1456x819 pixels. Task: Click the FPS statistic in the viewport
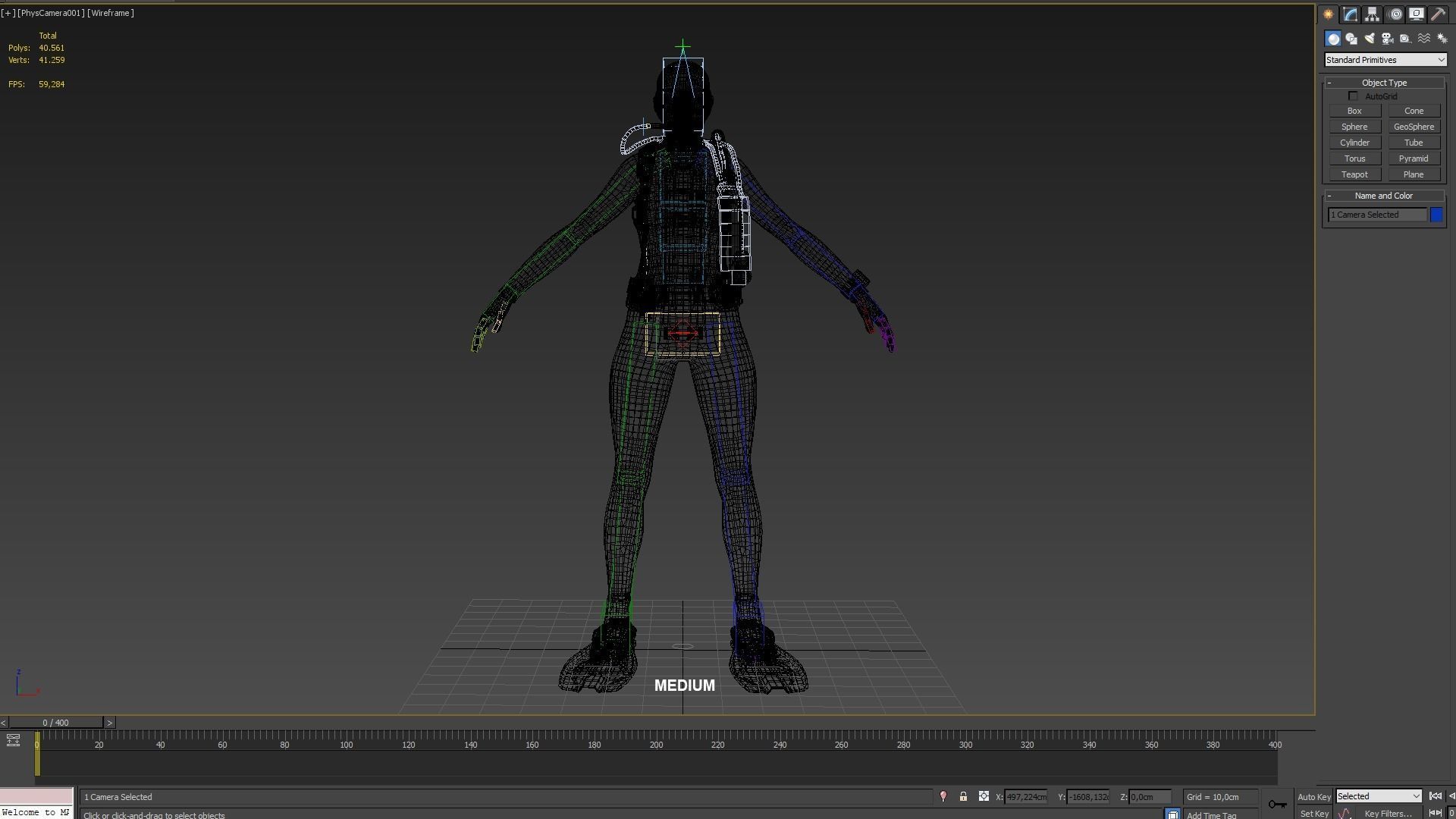click(x=36, y=84)
